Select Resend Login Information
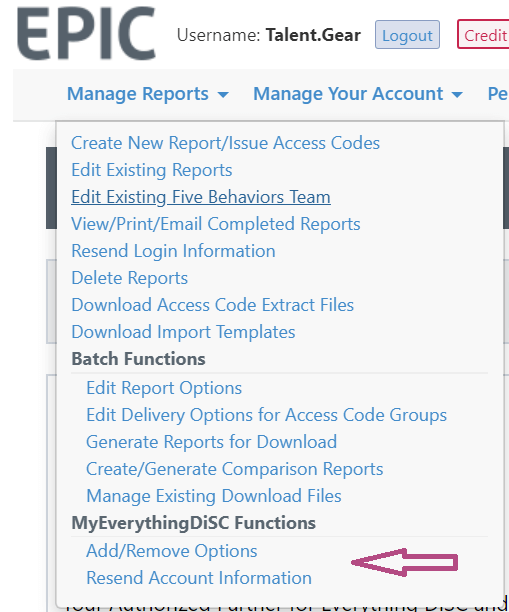 (x=173, y=251)
